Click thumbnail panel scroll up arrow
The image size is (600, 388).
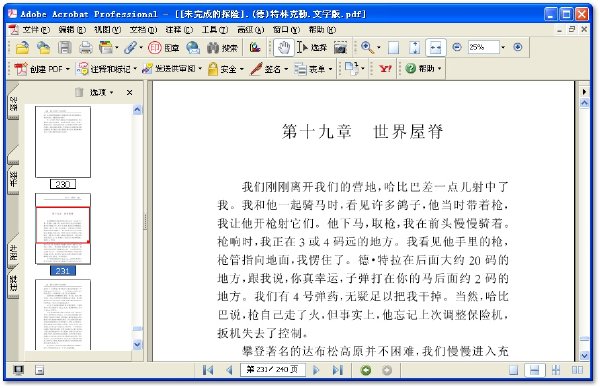(x=137, y=110)
